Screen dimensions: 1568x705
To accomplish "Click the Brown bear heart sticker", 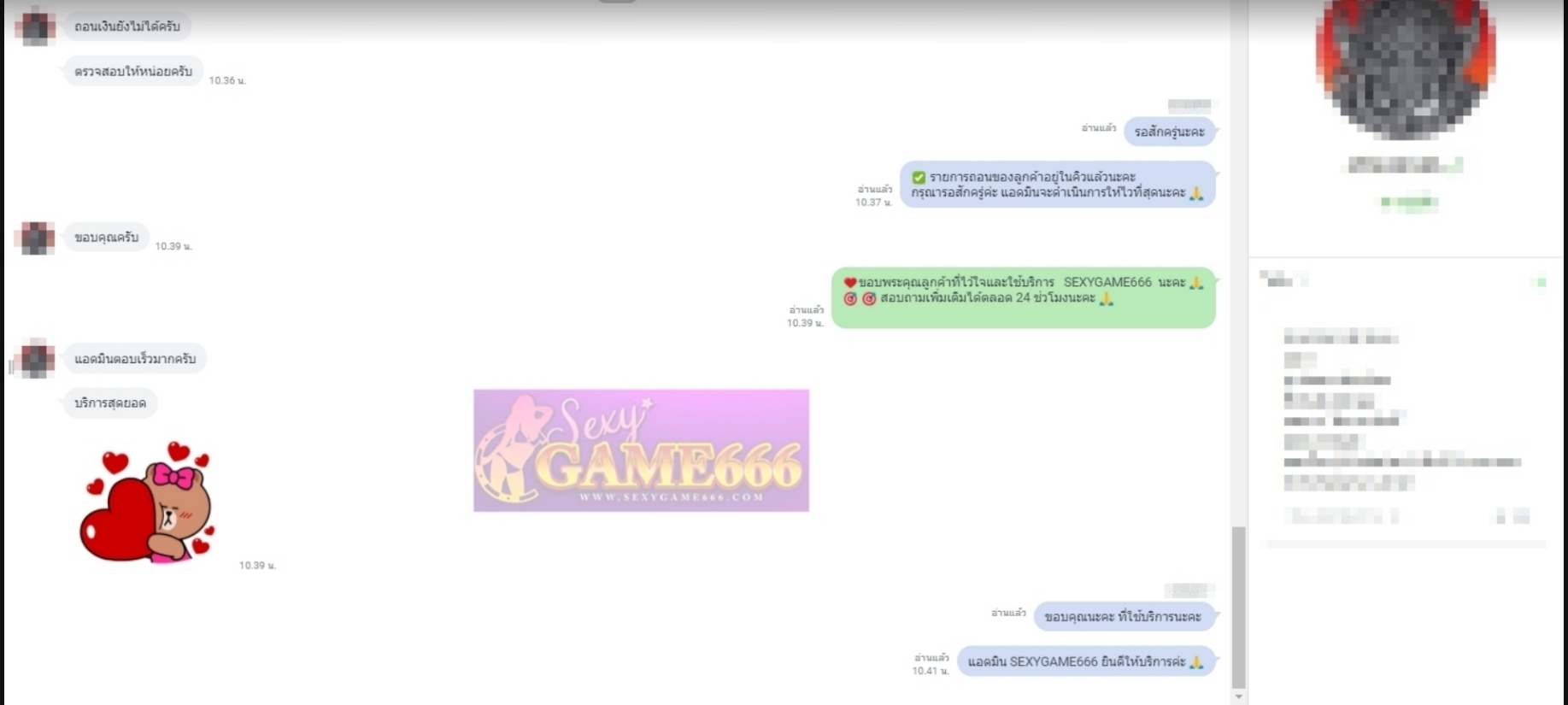I will [x=147, y=502].
